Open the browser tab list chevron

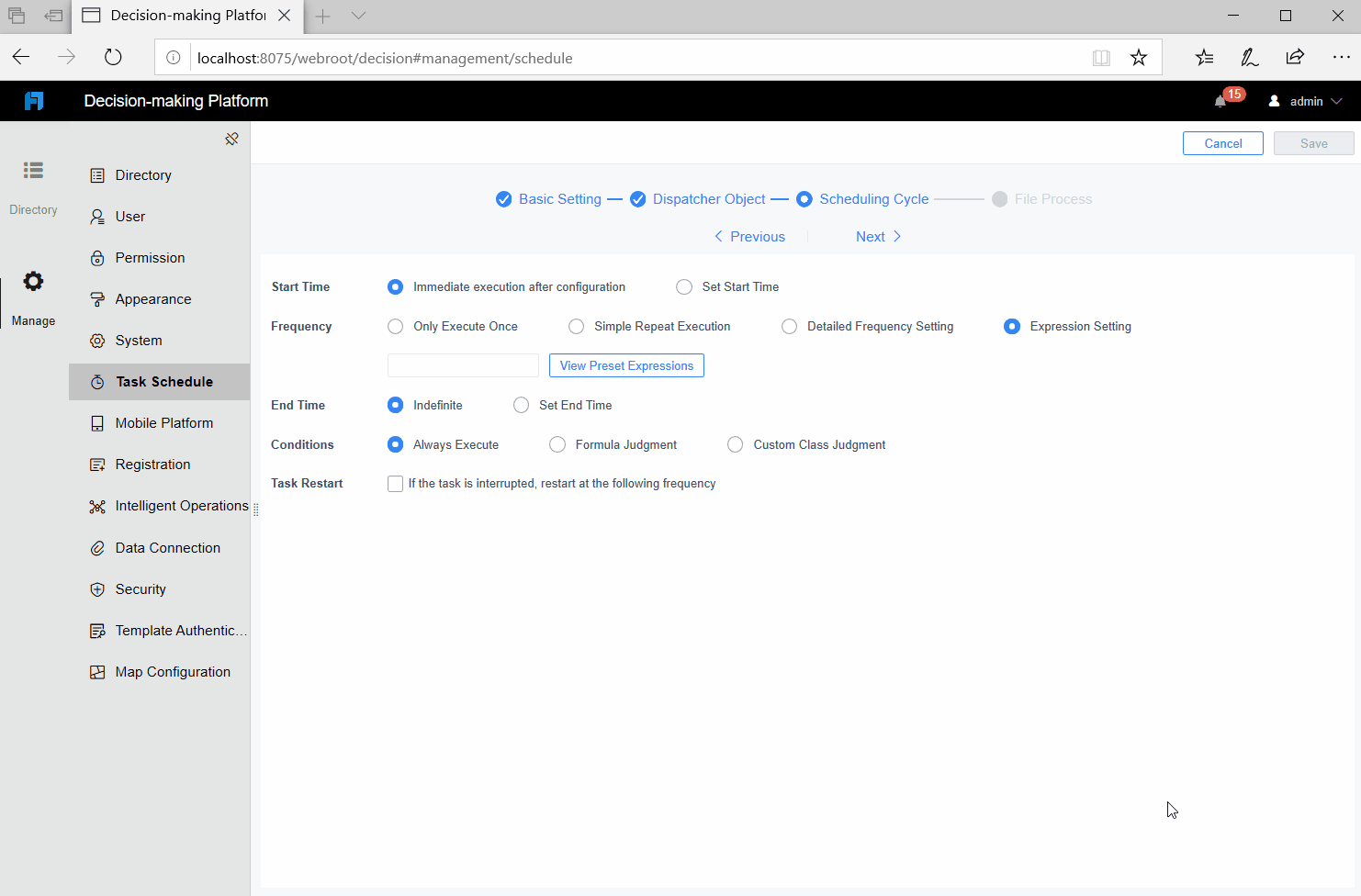coord(358,16)
